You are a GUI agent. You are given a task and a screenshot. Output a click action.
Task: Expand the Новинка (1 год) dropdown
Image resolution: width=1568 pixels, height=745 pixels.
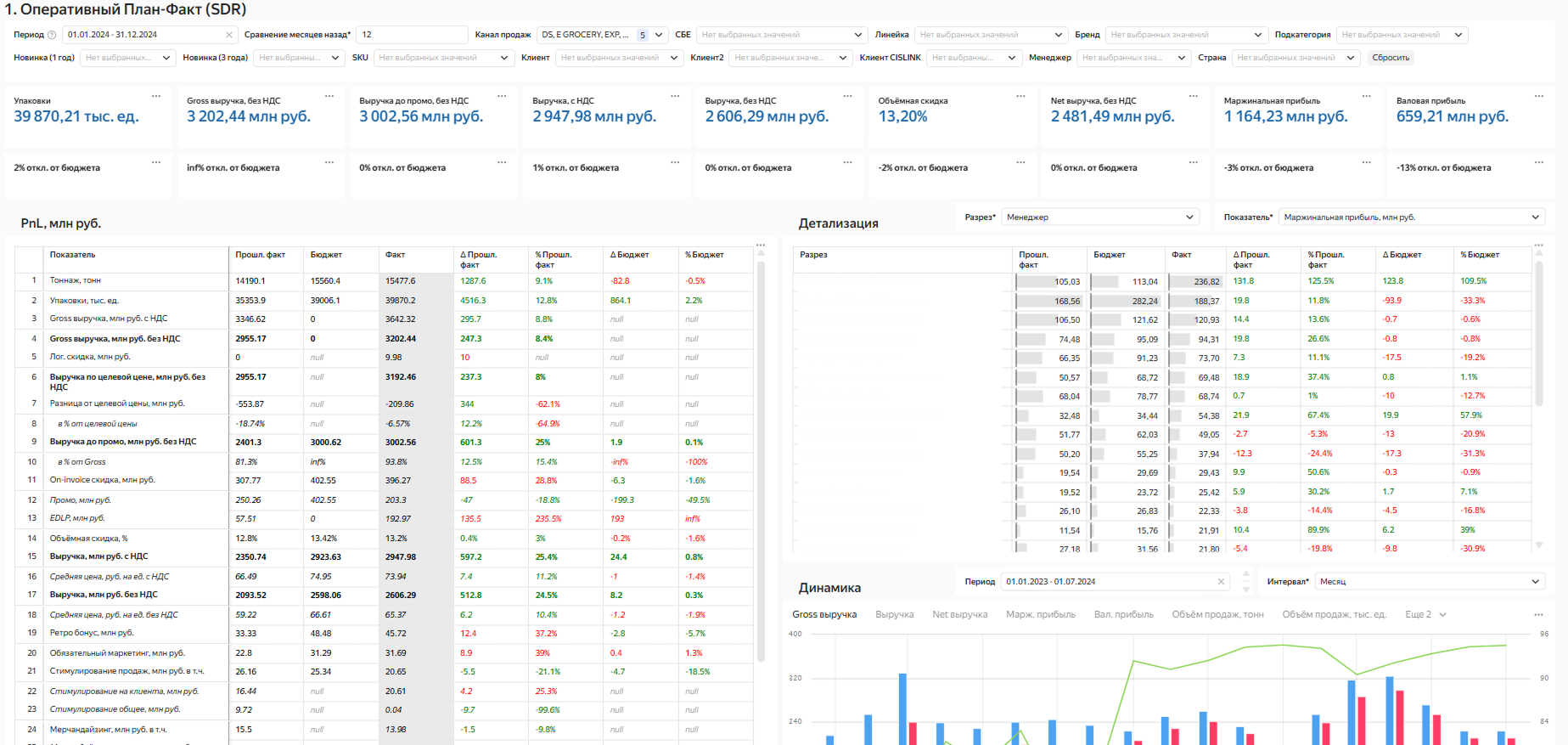127,58
